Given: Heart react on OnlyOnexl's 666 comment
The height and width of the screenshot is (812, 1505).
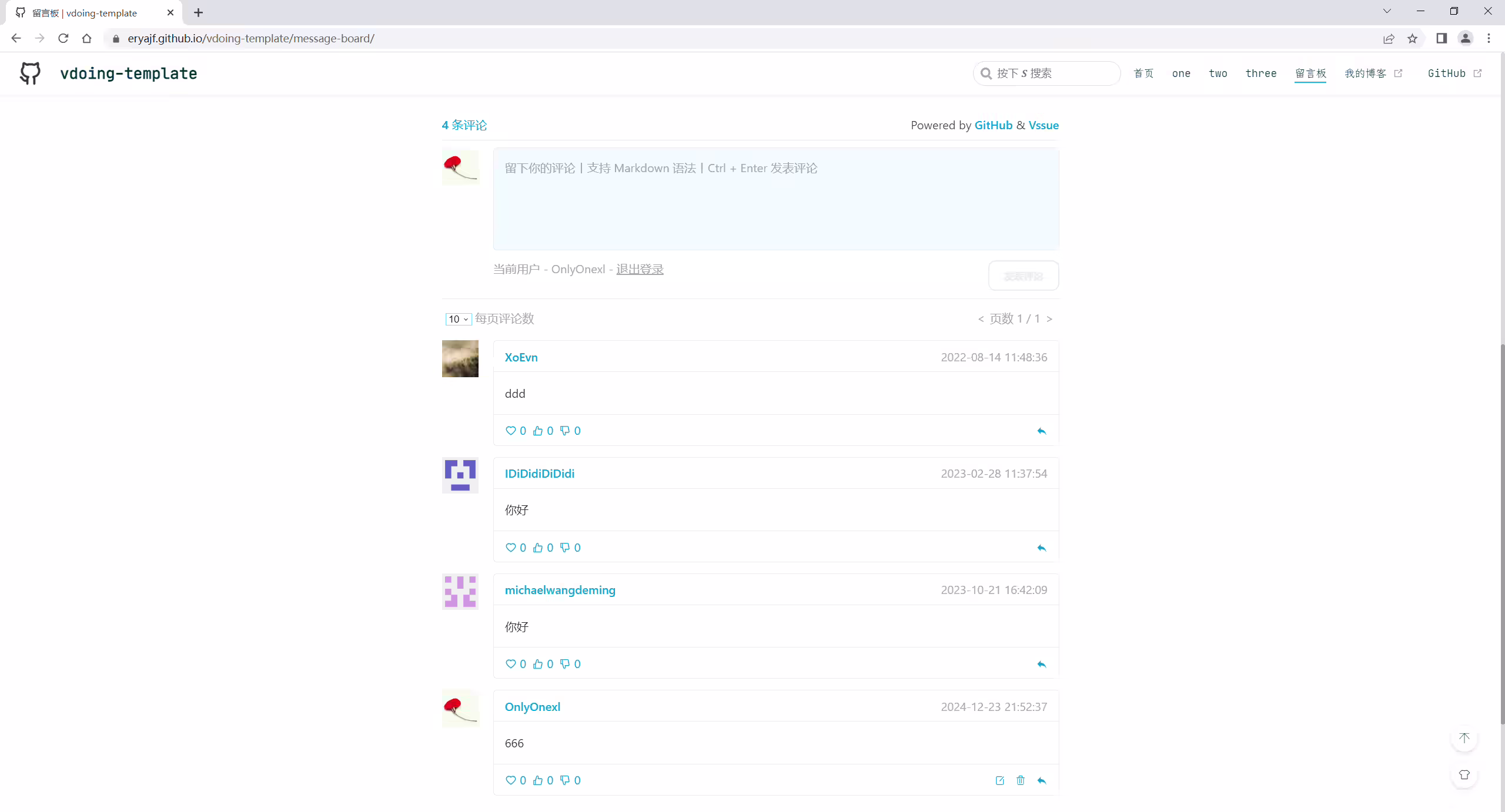Looking at the screenshot, I should click(x=510, y=780).
